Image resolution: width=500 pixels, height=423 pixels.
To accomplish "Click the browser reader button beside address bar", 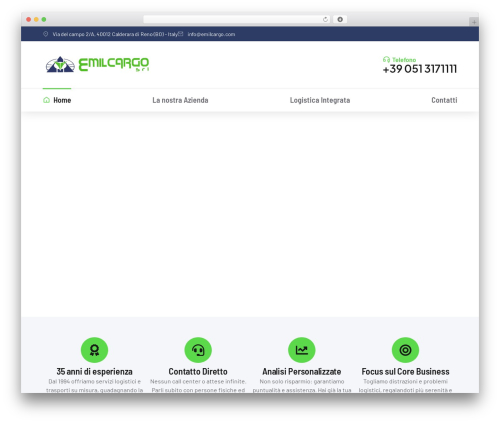I will 340,19.
